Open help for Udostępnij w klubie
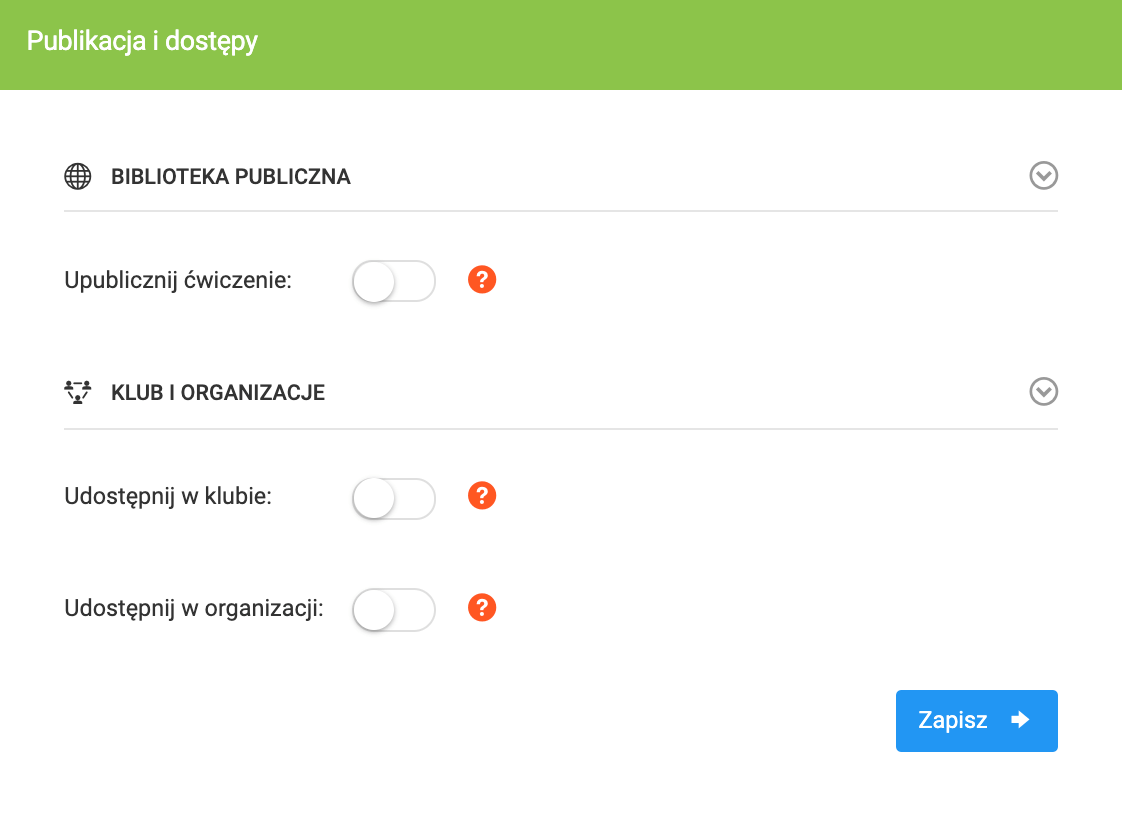Screen dimensions: 1122x814 [482, 495]
